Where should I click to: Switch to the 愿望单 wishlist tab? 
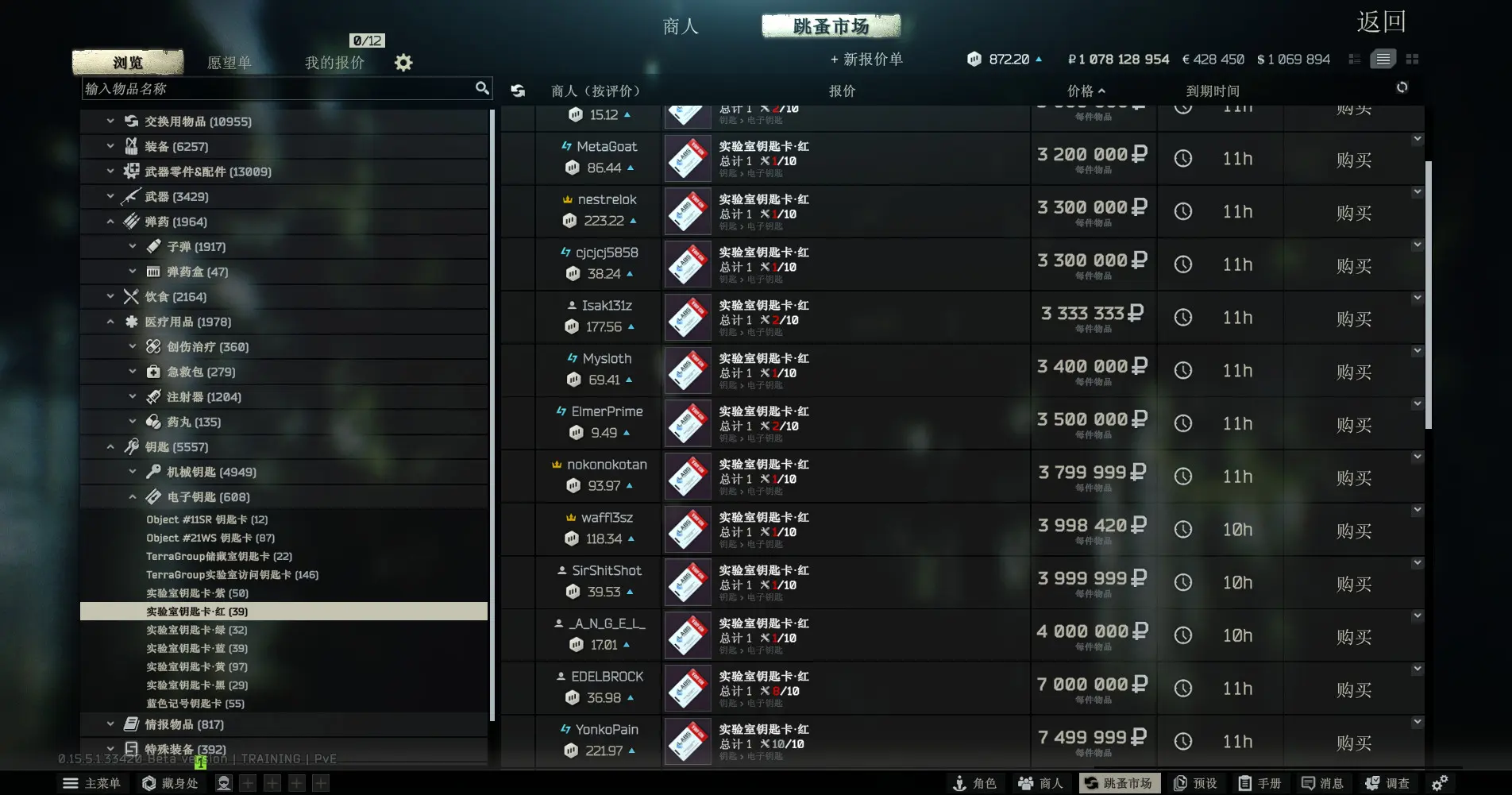click(x=229, y=63)
